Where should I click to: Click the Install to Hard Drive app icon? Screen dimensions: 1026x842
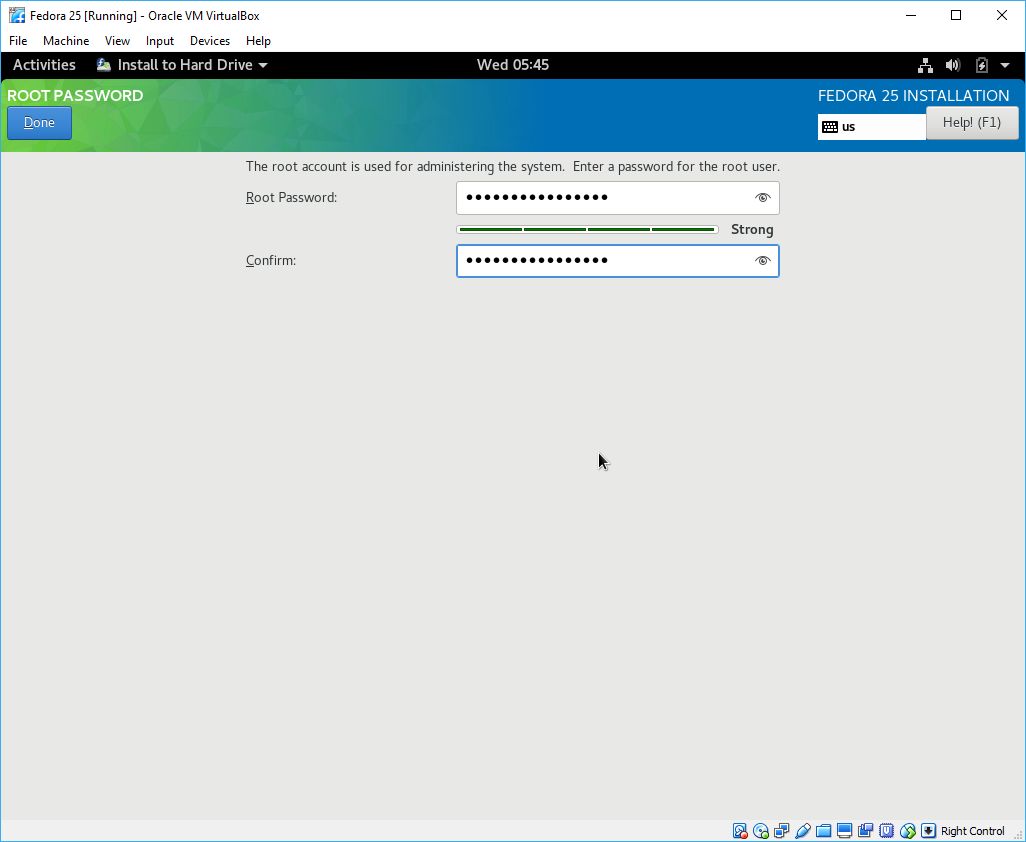(x=103, y=65)
